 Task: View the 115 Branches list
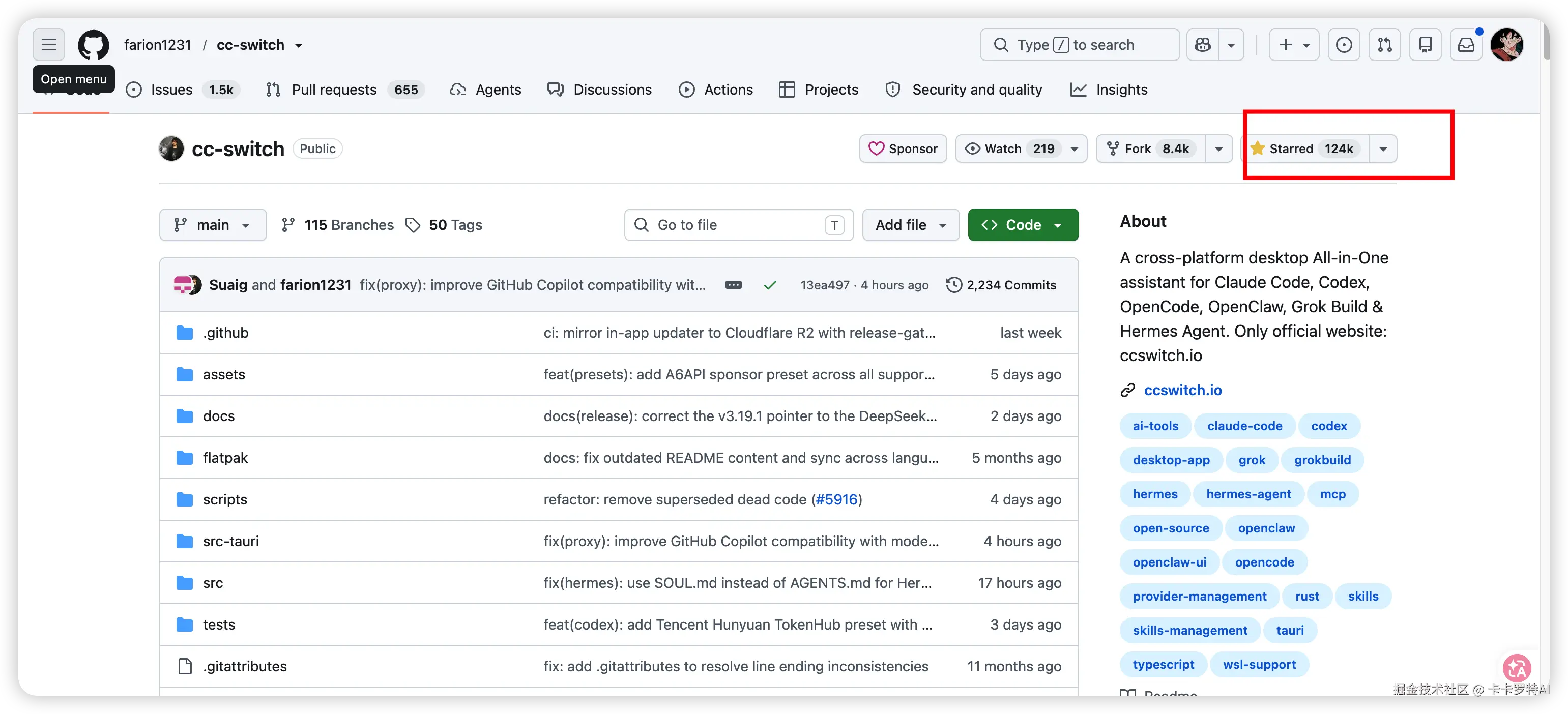click(x=338, y=225)
